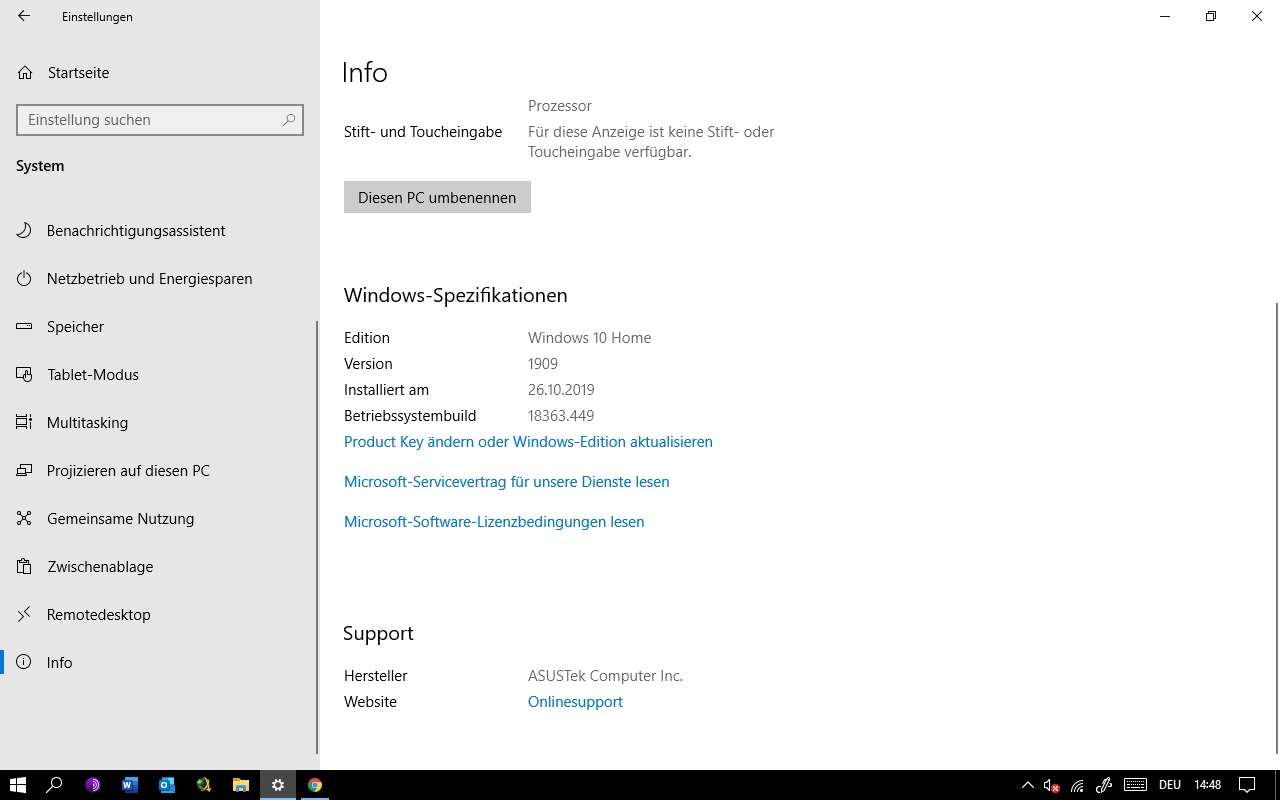Select the Info page in sidebar

160,663
